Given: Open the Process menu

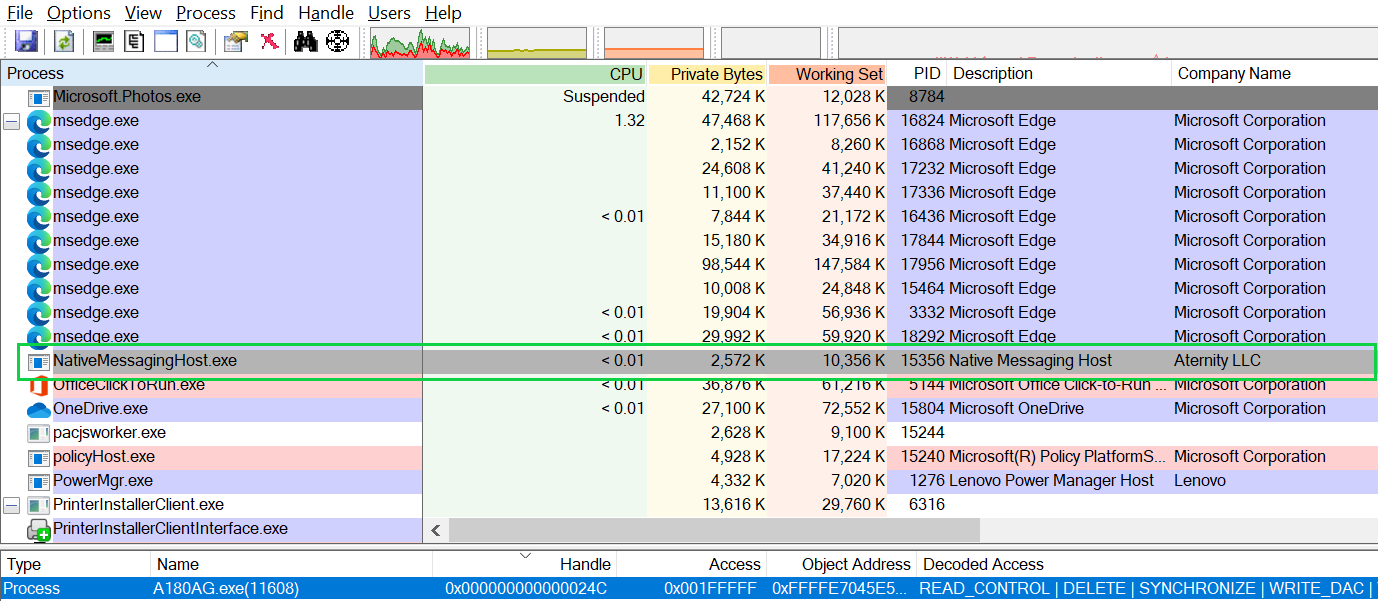Looking at the screenshot, I should point(206,13).
